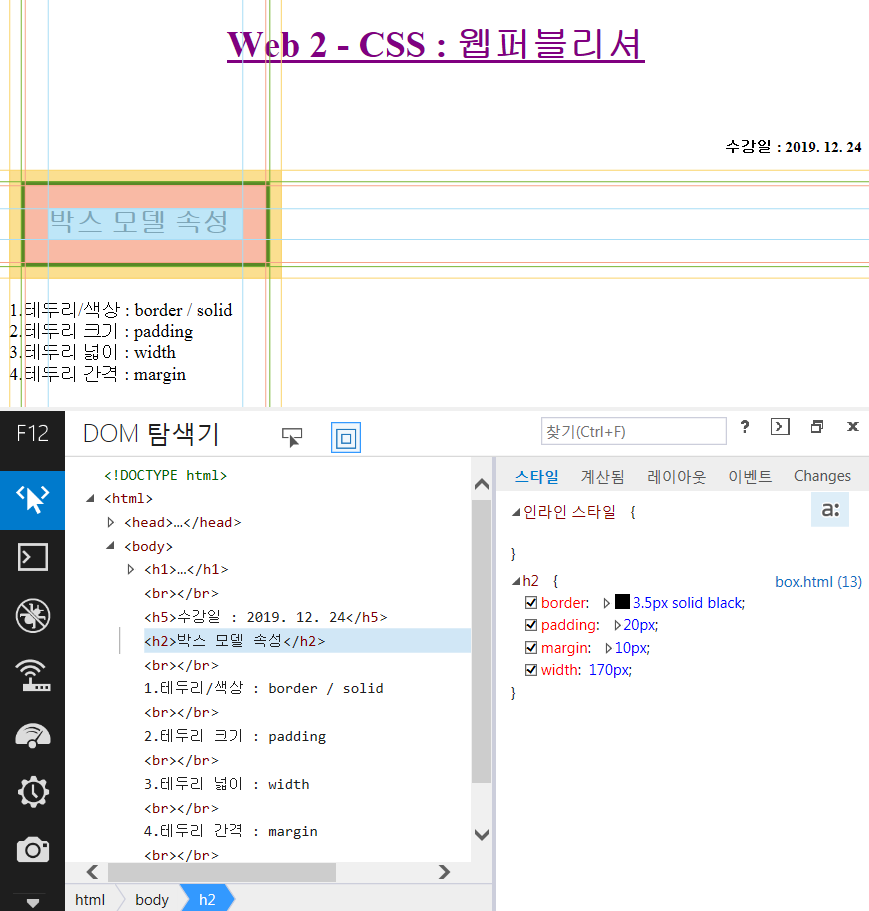Expand the head element node
869x911 pixels.
(x=110, y=522)
